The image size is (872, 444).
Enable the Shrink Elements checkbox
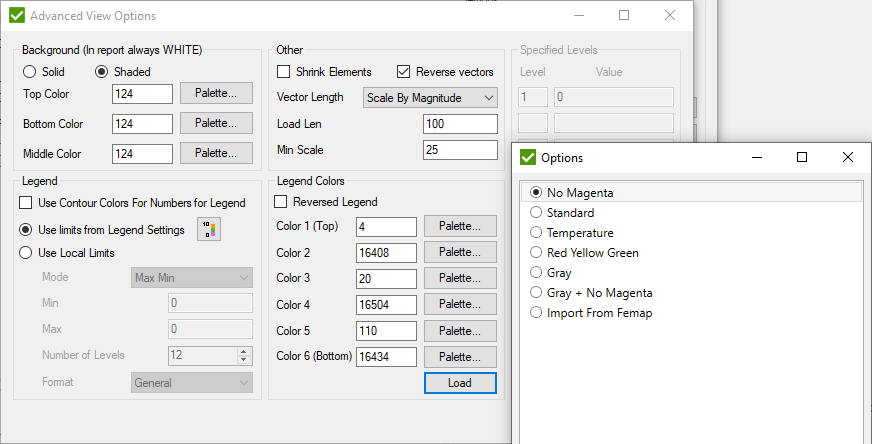[x=284, y=72]
